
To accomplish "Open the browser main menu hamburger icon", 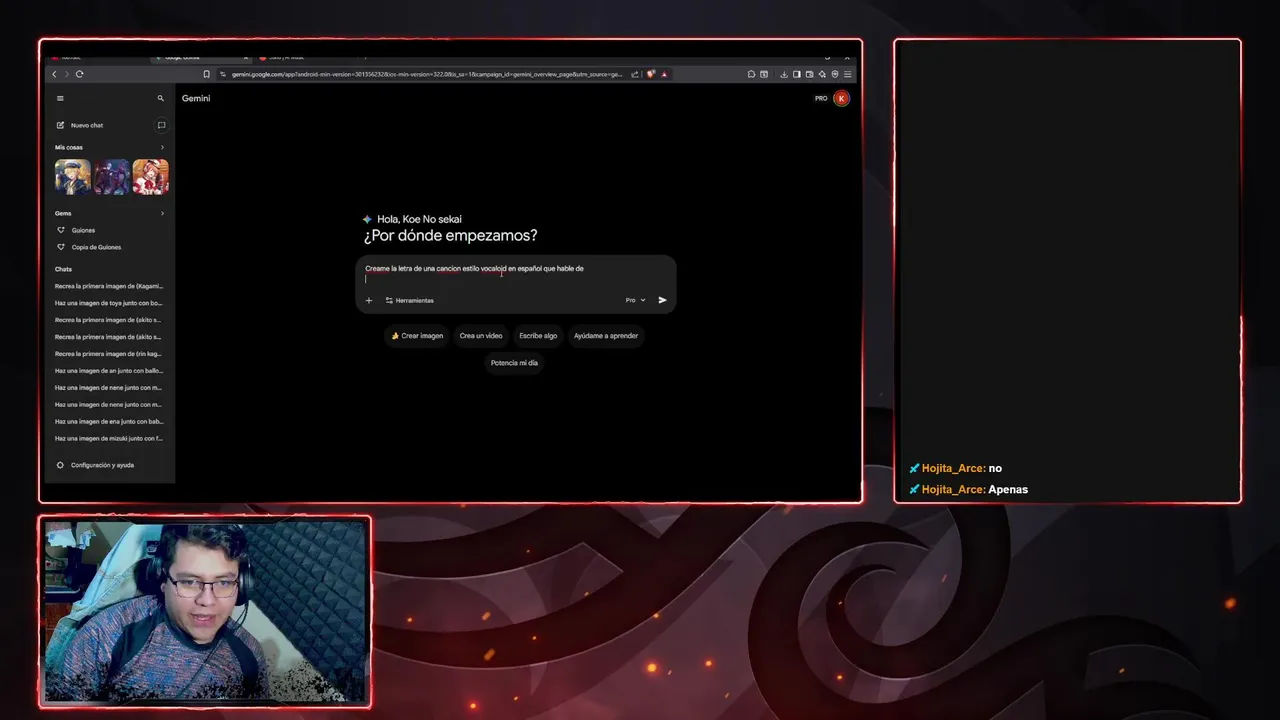I will pyautogui.click(x=848, y=74).
